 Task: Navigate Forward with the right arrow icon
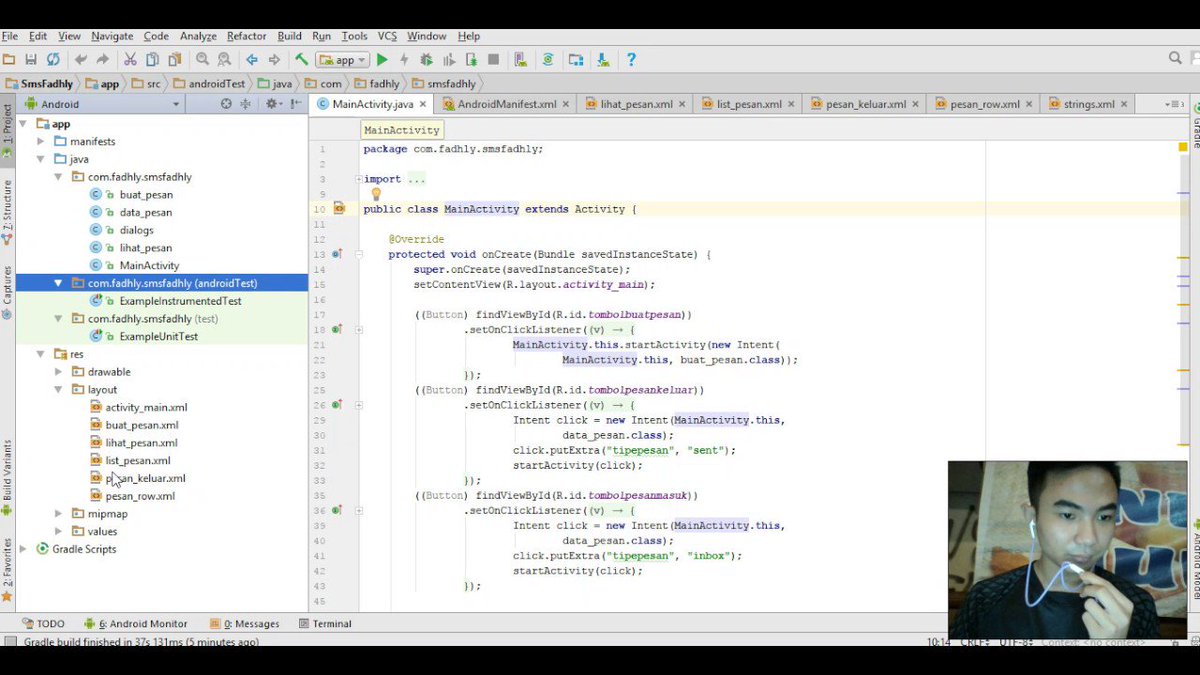tap(274, 60)
